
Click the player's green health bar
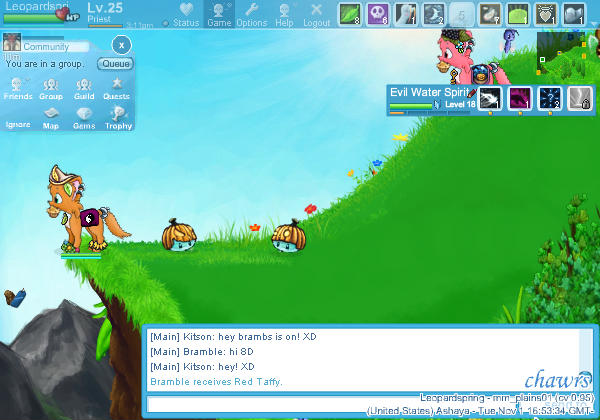33,18
